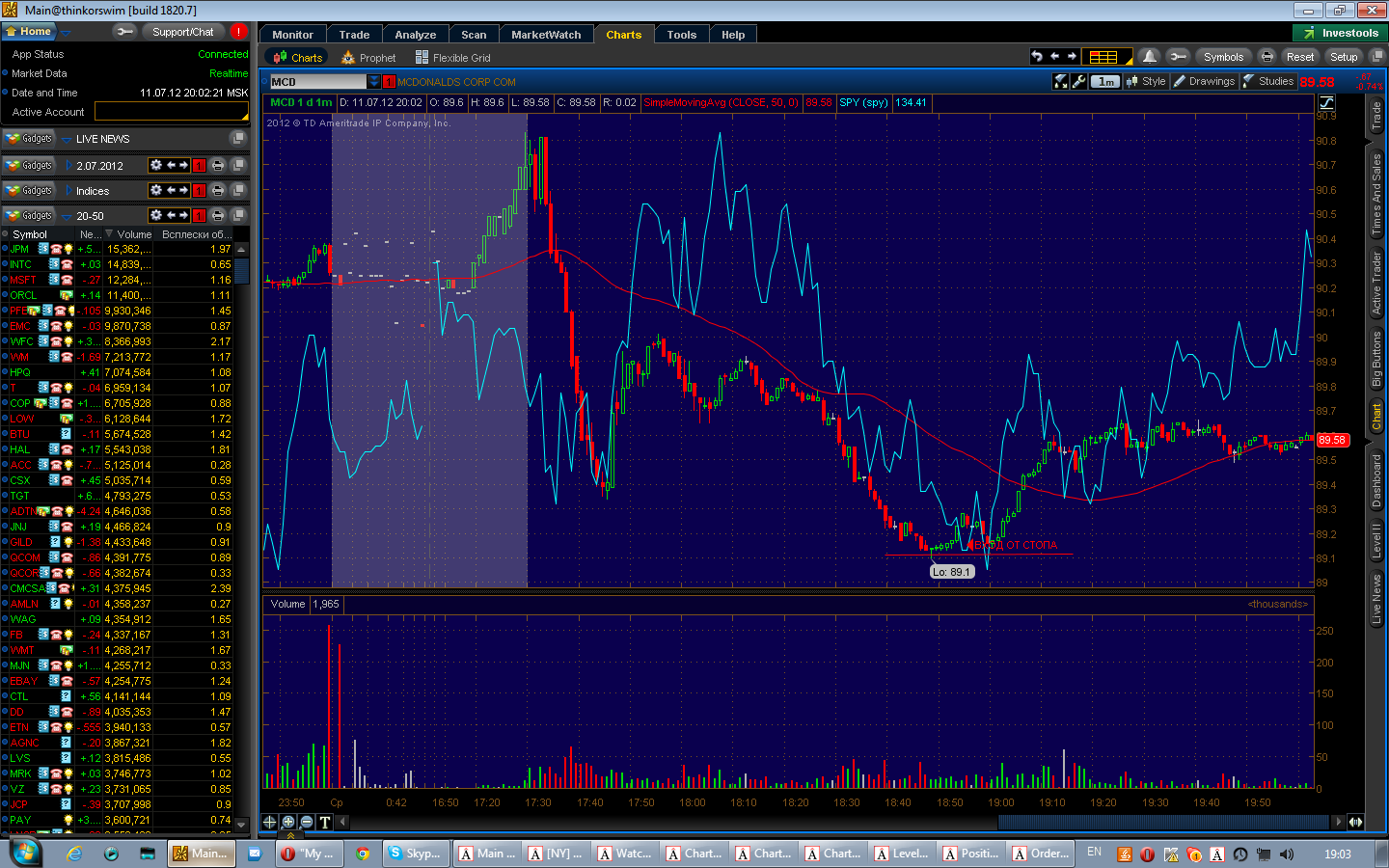Toggle the price axis scale curve icon
This screenshot has height=868, width=1389.
[x=1326, y=102]
